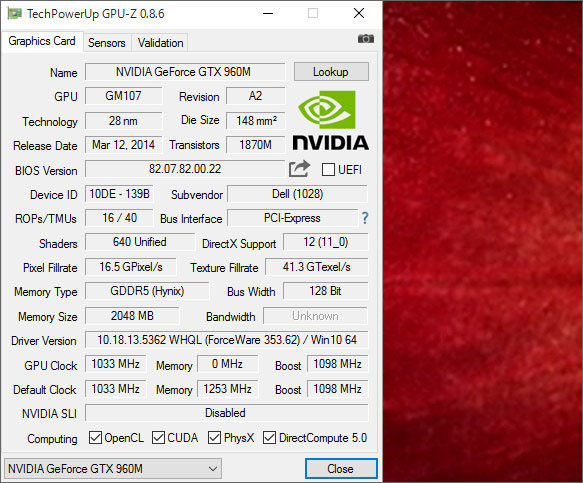Click the Lookup button
Viewport: 583px width, 483px height.
tap(331, 71)
